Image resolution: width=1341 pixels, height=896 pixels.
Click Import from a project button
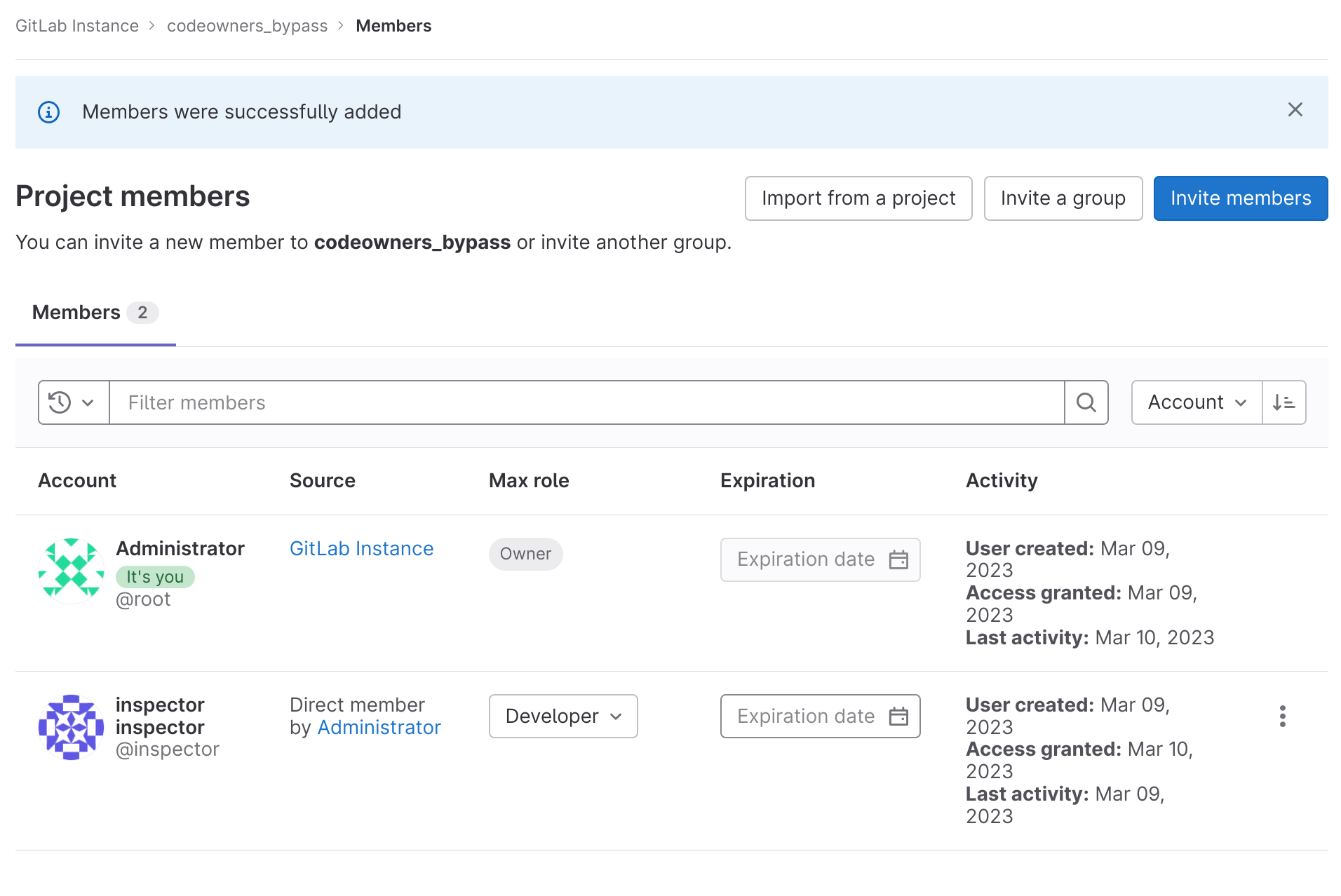click(x=858, y=198)
